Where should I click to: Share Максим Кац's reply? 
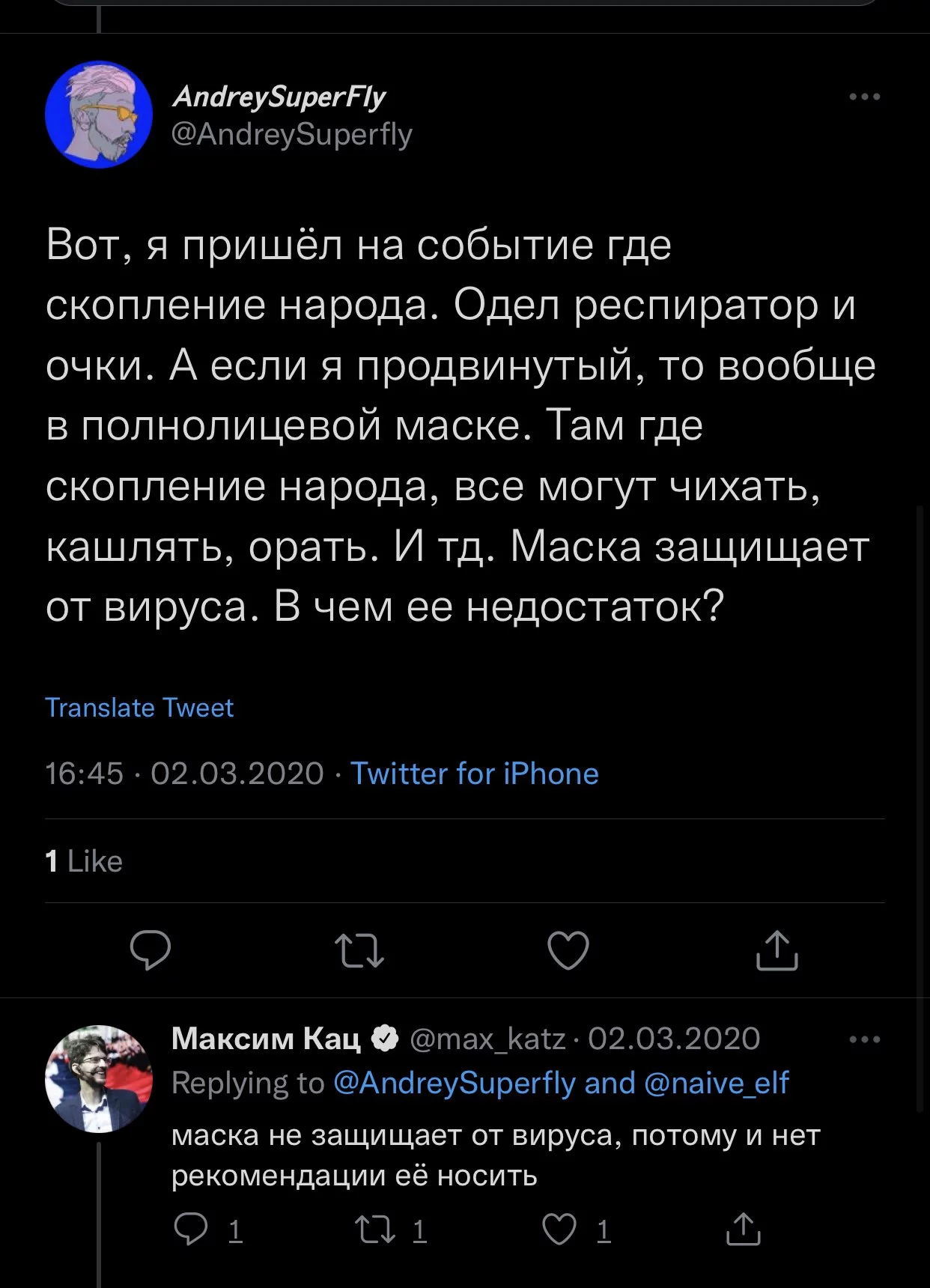(x=744, y=1229)
